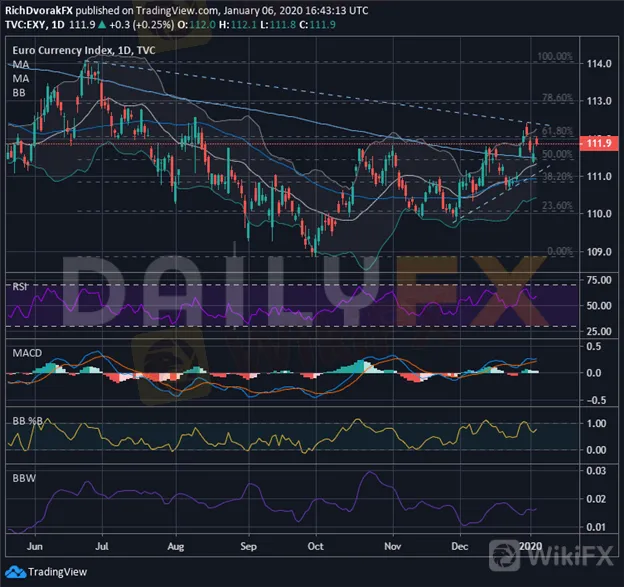Click the 110.0 price axis label
624x587 pixels.
pos(599,214)
